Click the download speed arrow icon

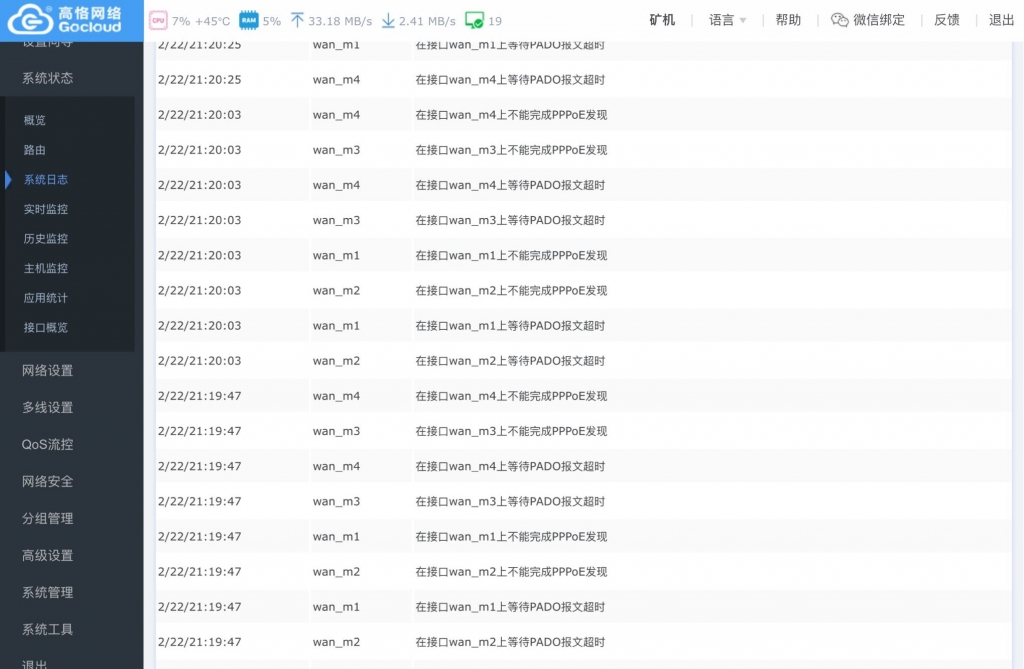(x=388, y=20)
